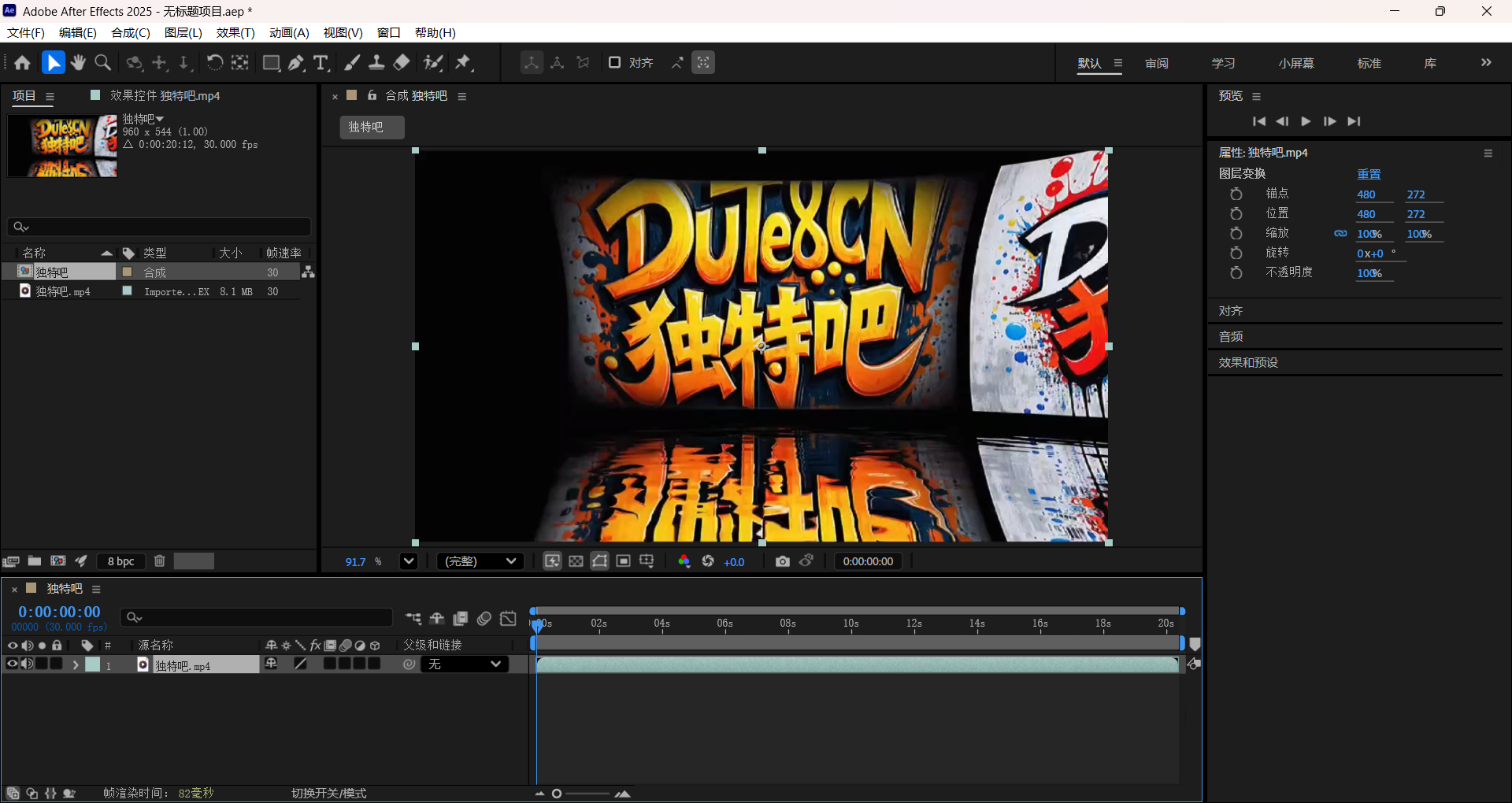Hide the 独特吧.mp4 layer visibility eye

[12, 664]
